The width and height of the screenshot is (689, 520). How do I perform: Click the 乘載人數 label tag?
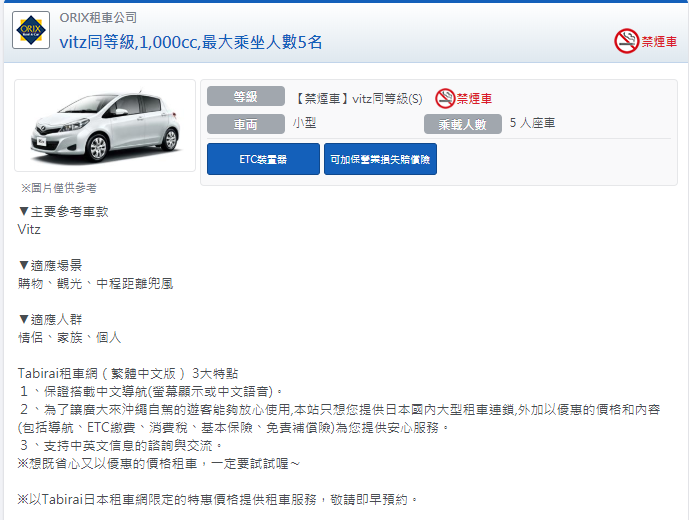[463, 124]
